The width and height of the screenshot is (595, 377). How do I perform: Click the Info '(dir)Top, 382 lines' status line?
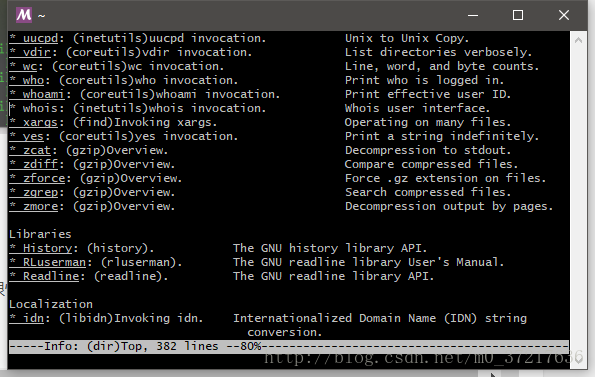pos(289,347)
